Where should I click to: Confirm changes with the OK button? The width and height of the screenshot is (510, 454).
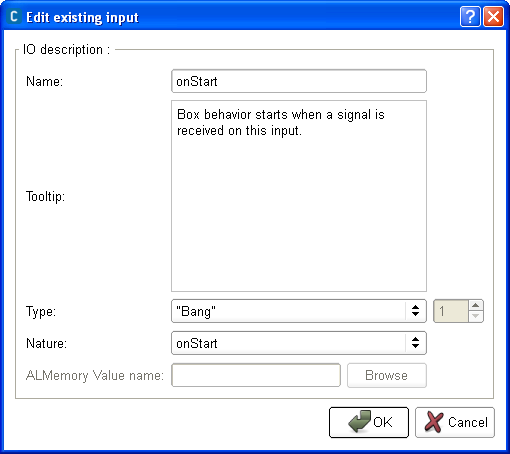click(369, 422)
